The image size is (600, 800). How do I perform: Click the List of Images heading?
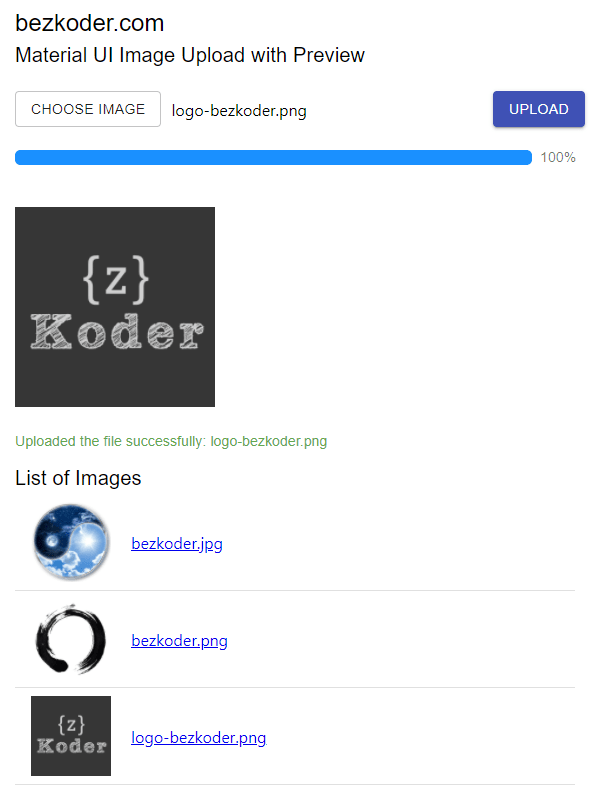[78, 478]
